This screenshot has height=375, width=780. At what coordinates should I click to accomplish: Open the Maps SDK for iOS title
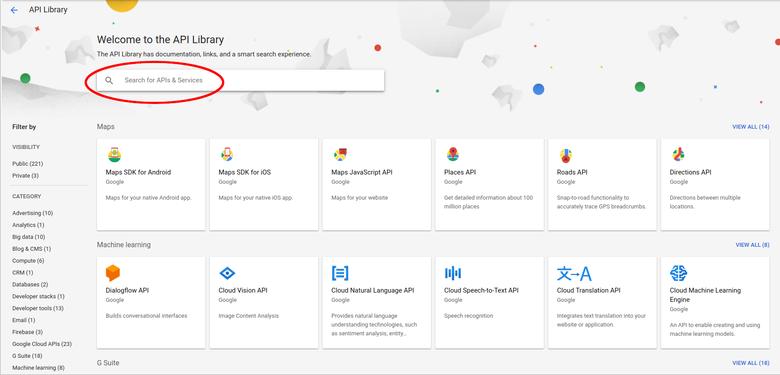coord(245,173)
